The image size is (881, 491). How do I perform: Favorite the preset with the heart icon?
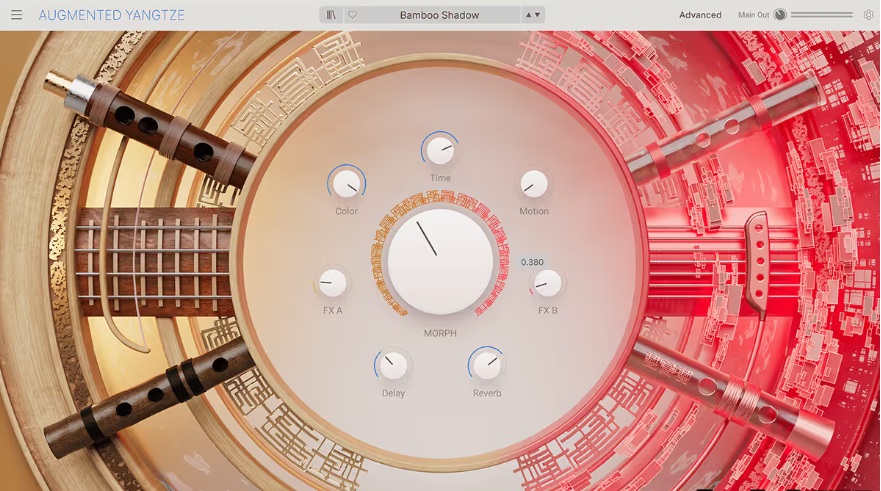(x=352, y=15)
